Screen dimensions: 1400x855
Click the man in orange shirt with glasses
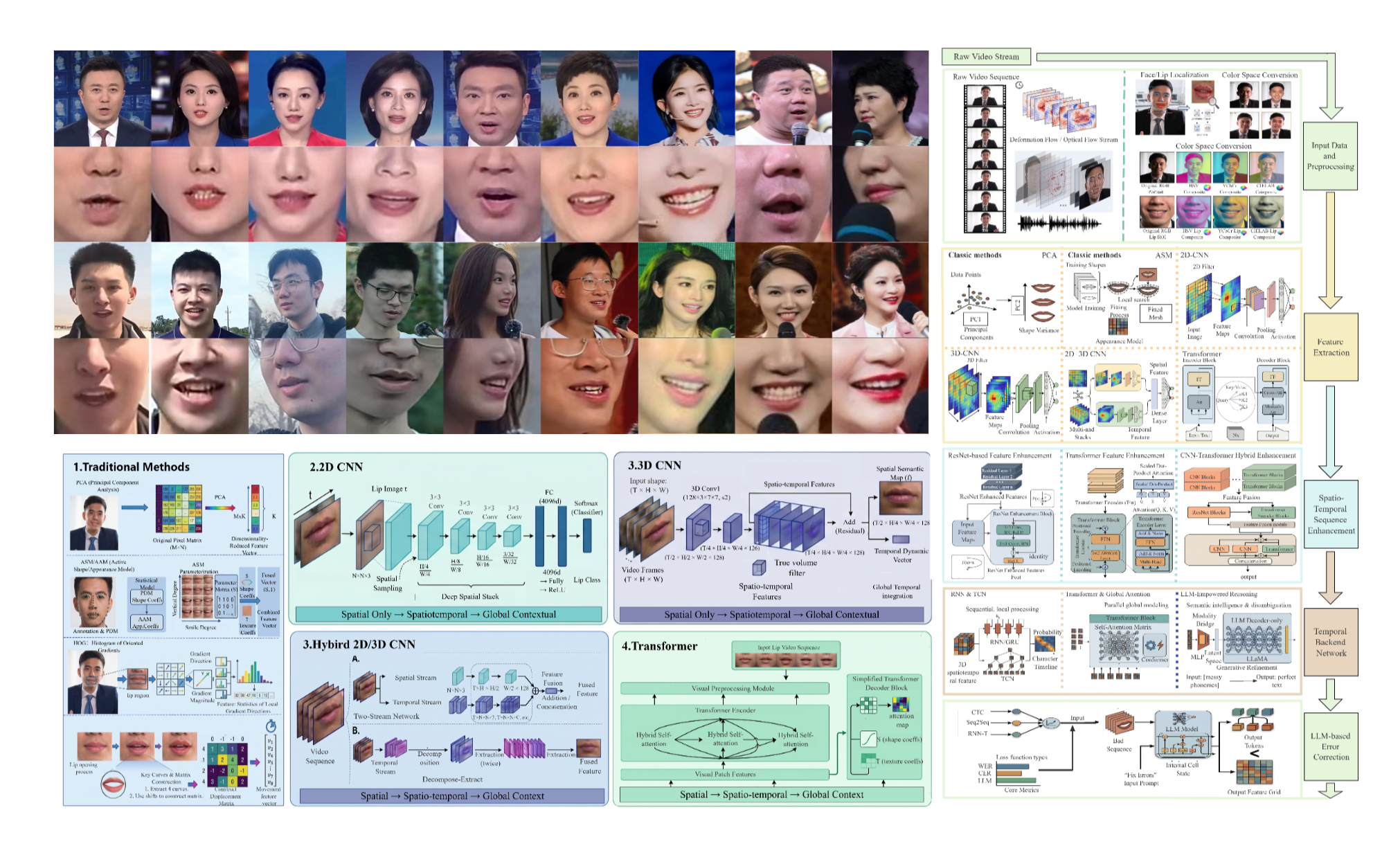[x=589, y=290]
